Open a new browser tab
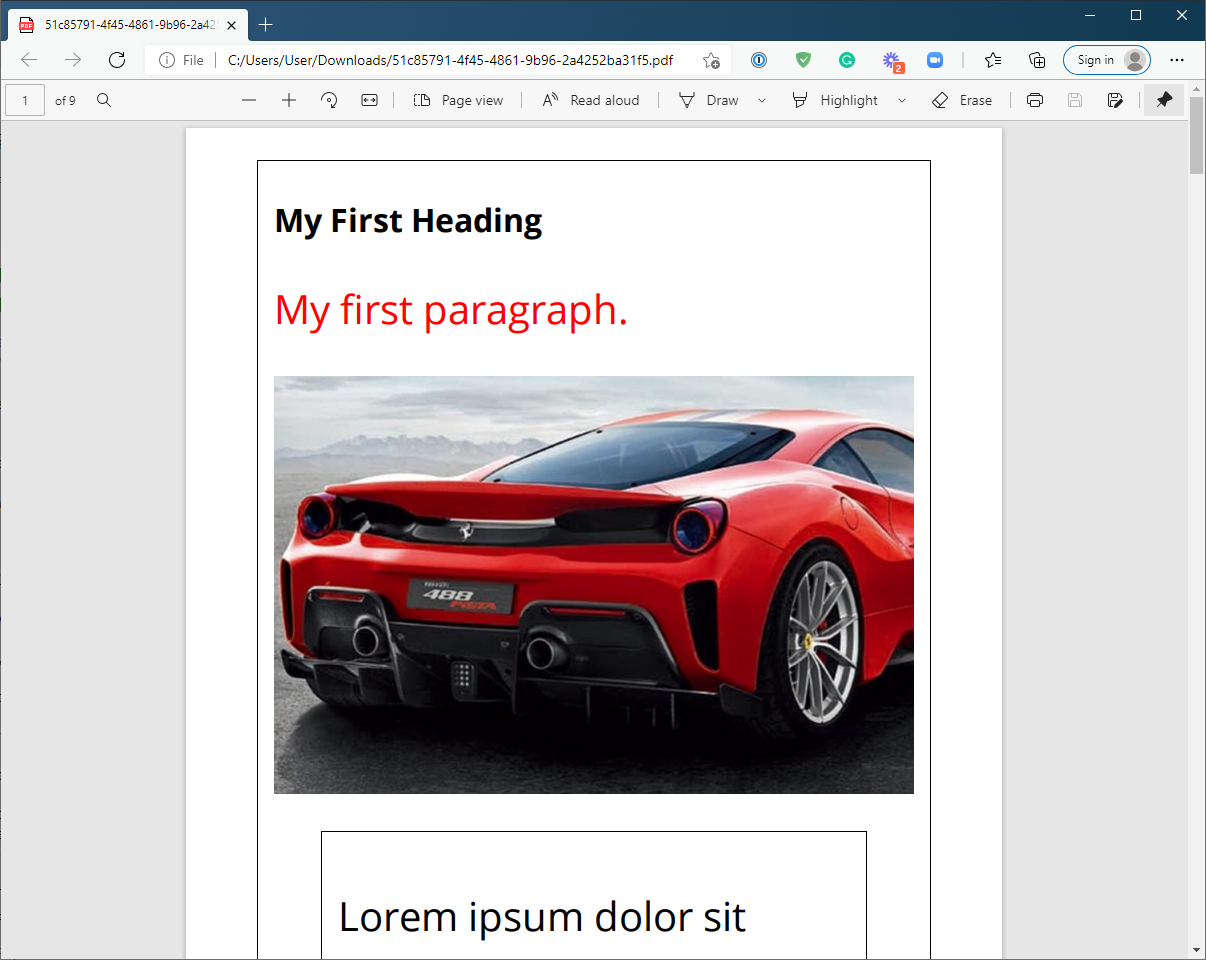 pyautogui.click(x=265, y=24)
